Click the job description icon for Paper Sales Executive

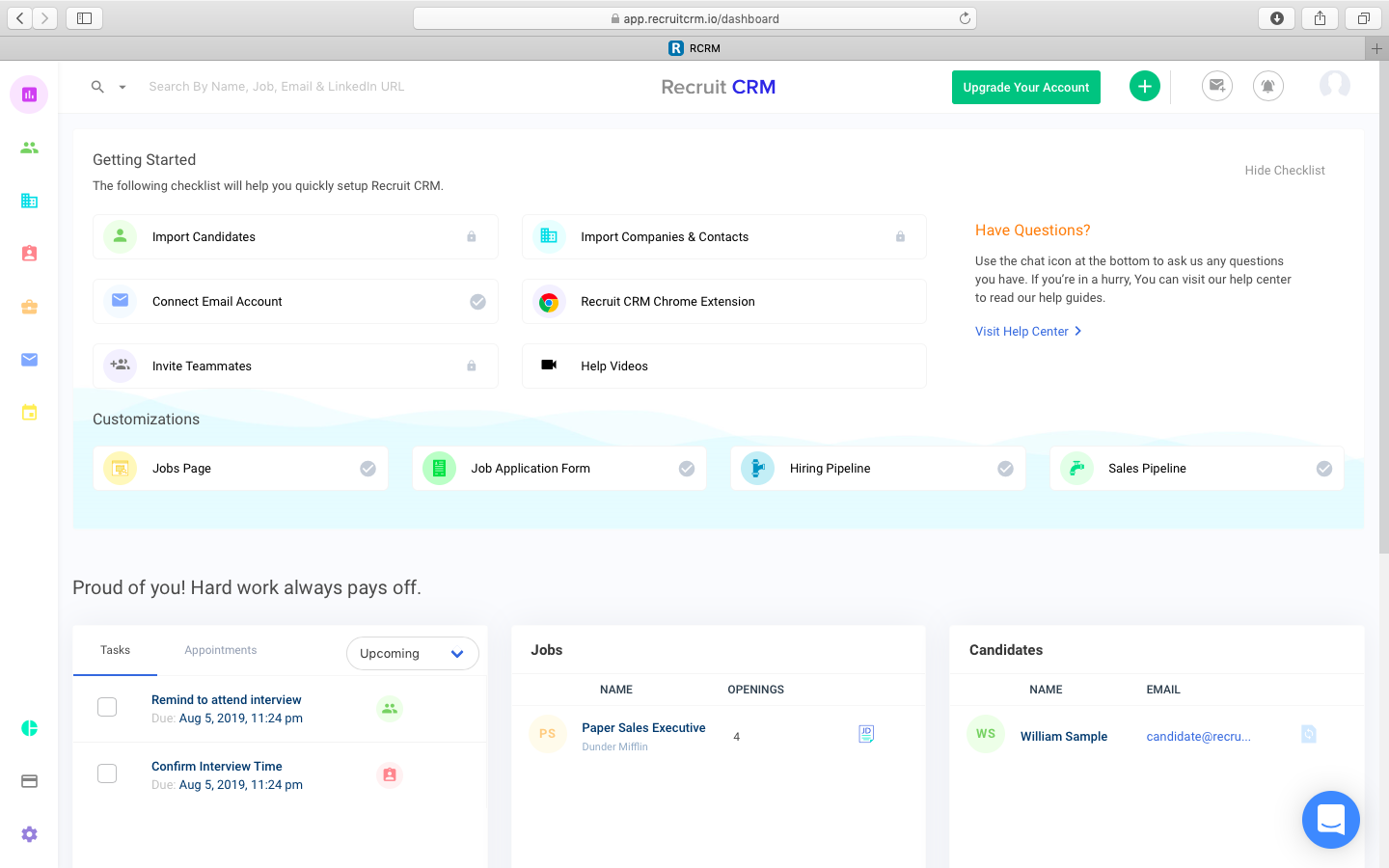click(866, 735)
